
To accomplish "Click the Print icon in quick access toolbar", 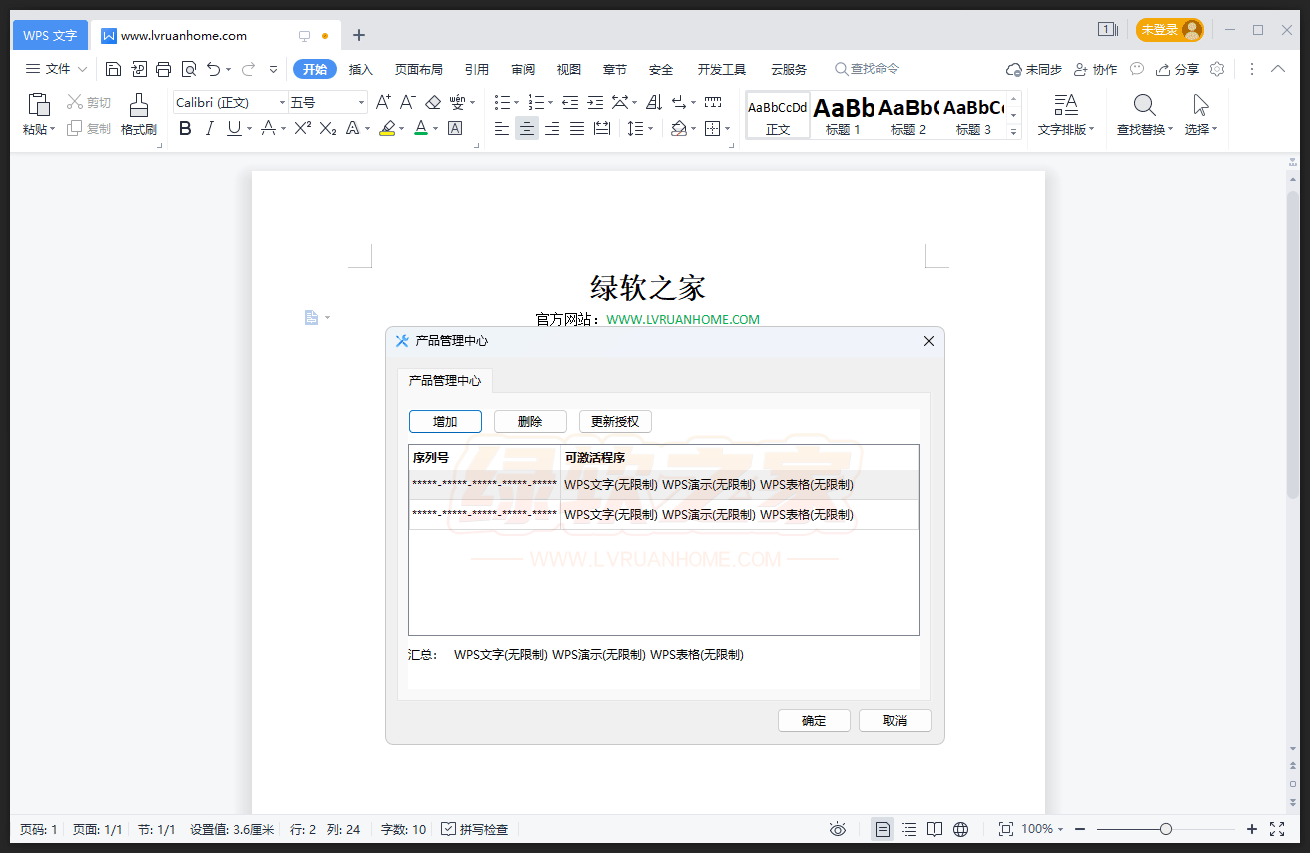I will [x=164, y=69].
